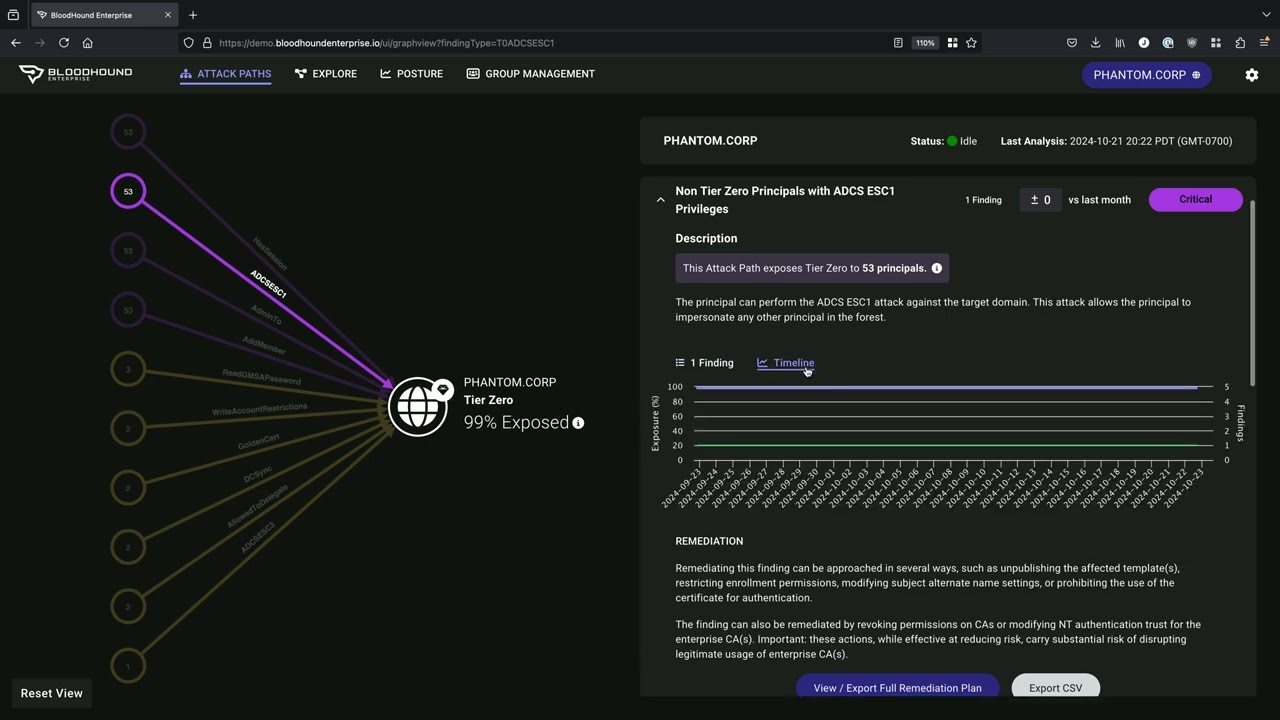Click the uBlock Origin shield extension

tap(1192, 43)
